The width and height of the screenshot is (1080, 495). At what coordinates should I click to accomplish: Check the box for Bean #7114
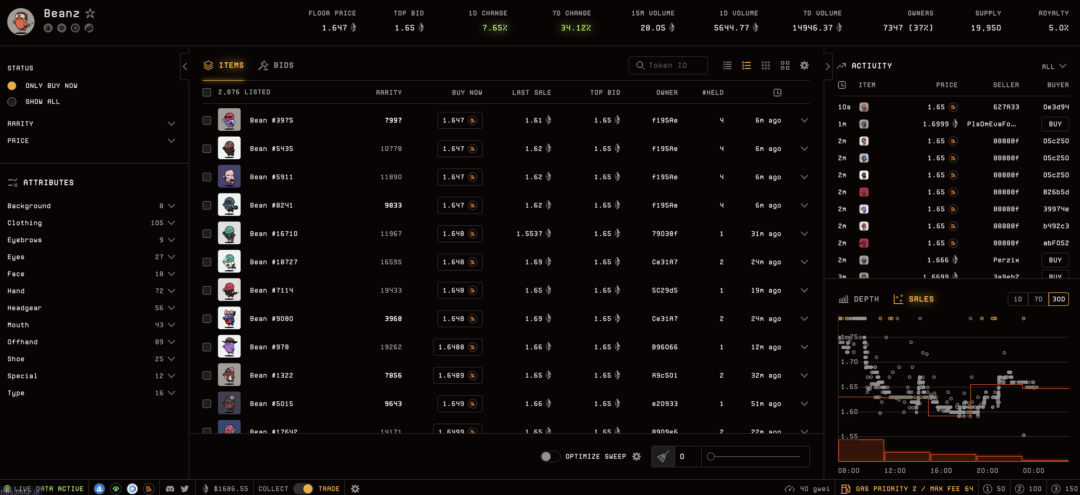[207, 291]
